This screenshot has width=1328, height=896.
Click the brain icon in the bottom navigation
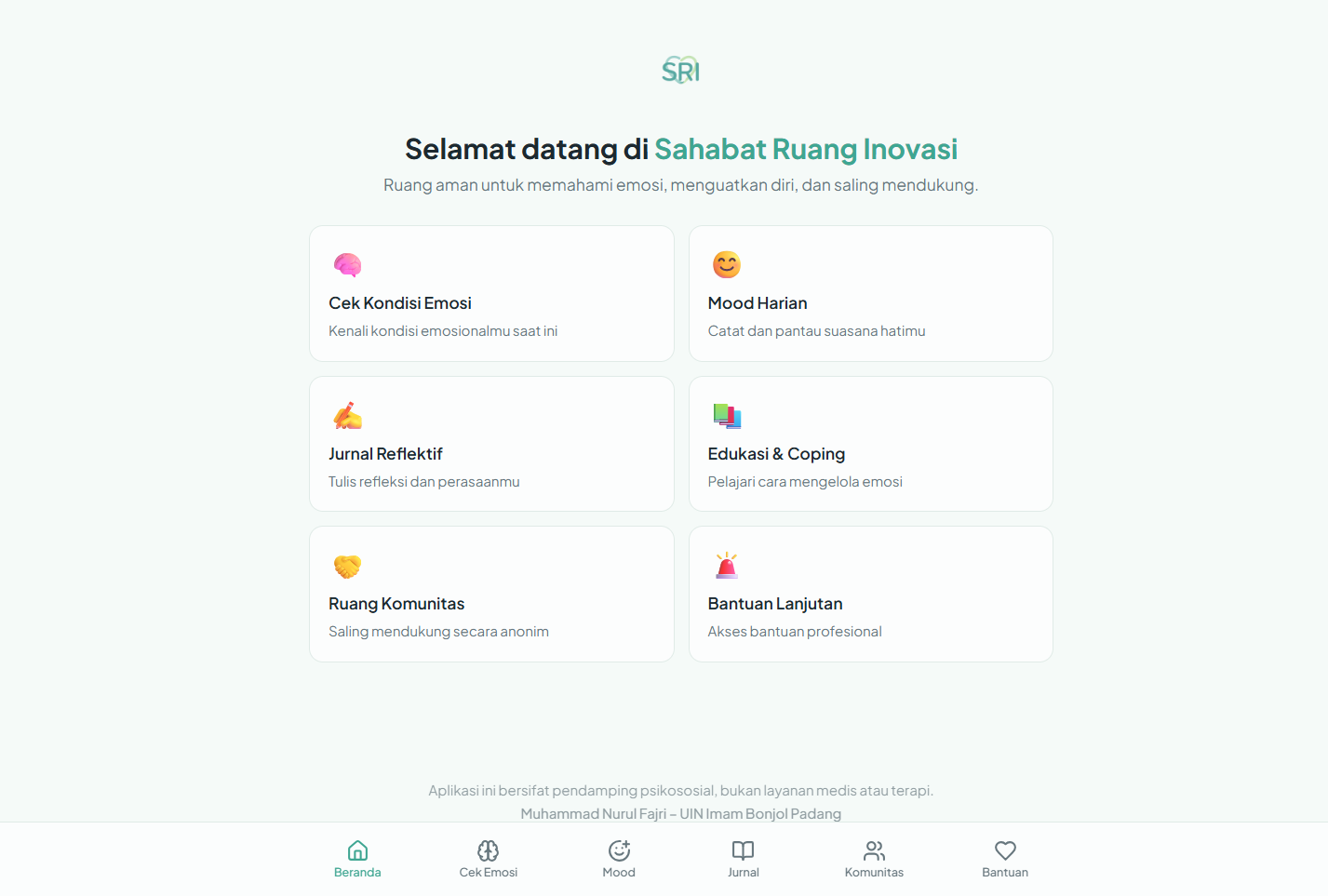click(x=489, y=850)
